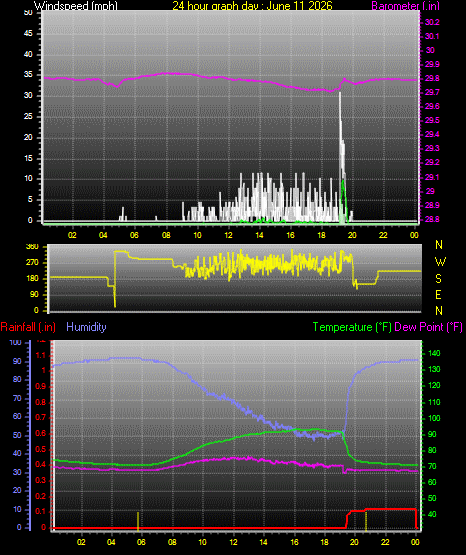Click the "Windspeed (mph)" axis title

76,6
